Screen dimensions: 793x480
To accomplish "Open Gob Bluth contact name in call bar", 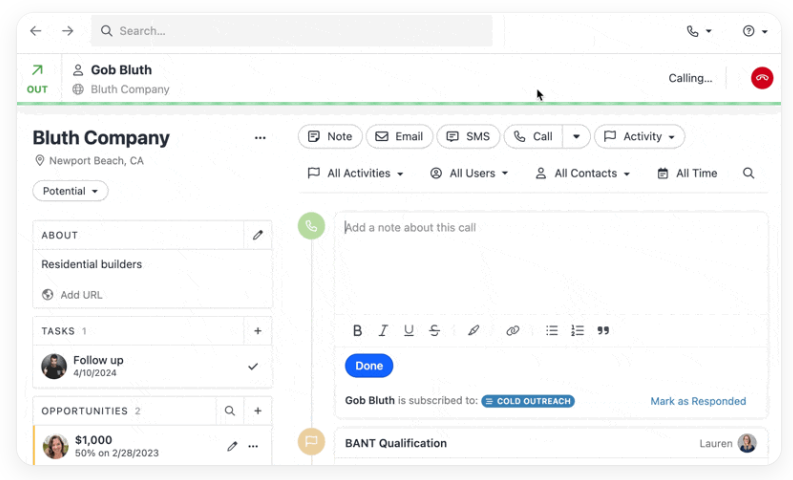I will click(x=121, y=70).
